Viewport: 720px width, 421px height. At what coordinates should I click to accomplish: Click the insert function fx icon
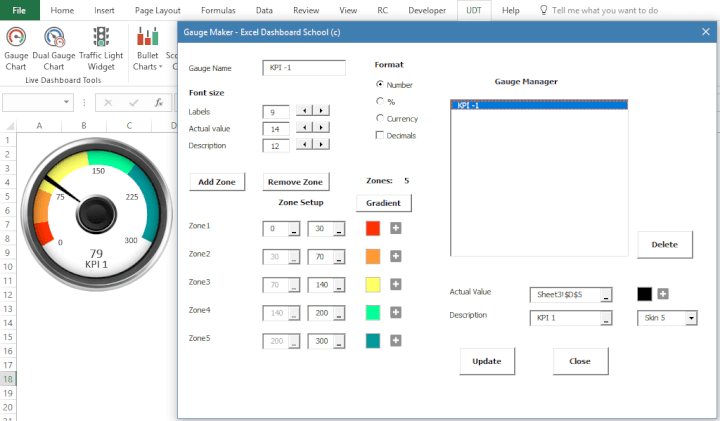158,102
